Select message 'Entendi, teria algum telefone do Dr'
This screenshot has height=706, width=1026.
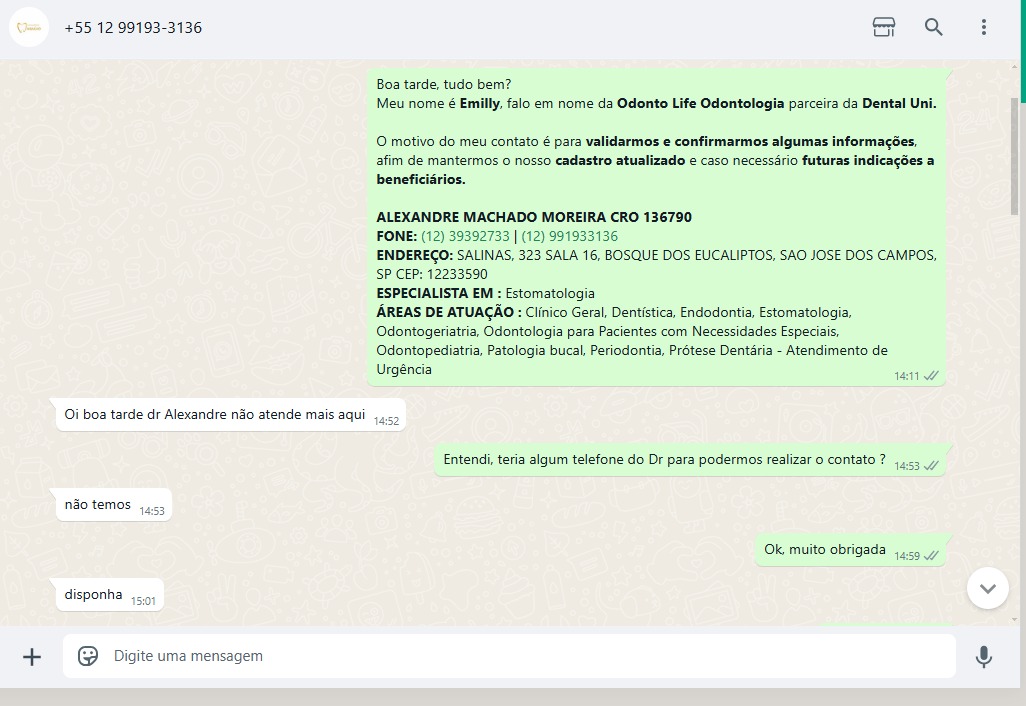point(690,460)
